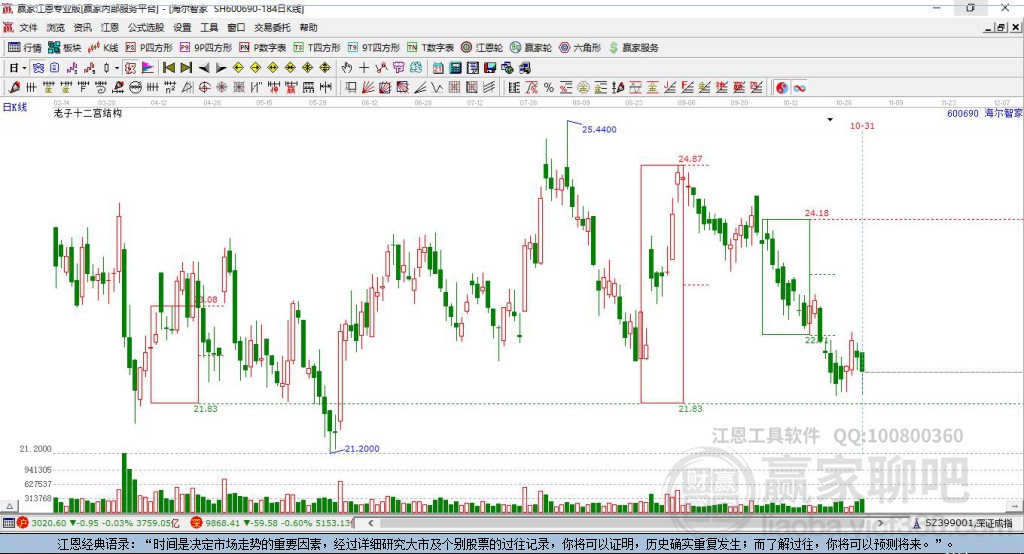The height and width of the screenshot is (554, 1024).
Task: Open the 帮助 menu
Action: point(308,27)
